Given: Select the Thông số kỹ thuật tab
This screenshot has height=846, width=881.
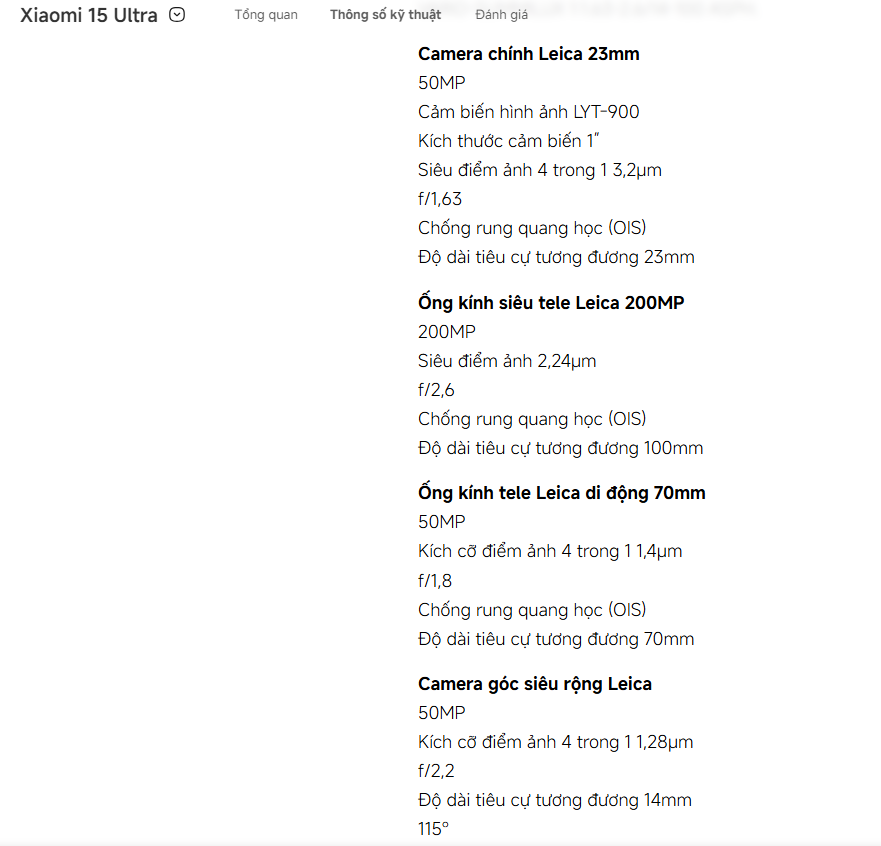Looking at the screenshot, I should (x=385, y=15).
